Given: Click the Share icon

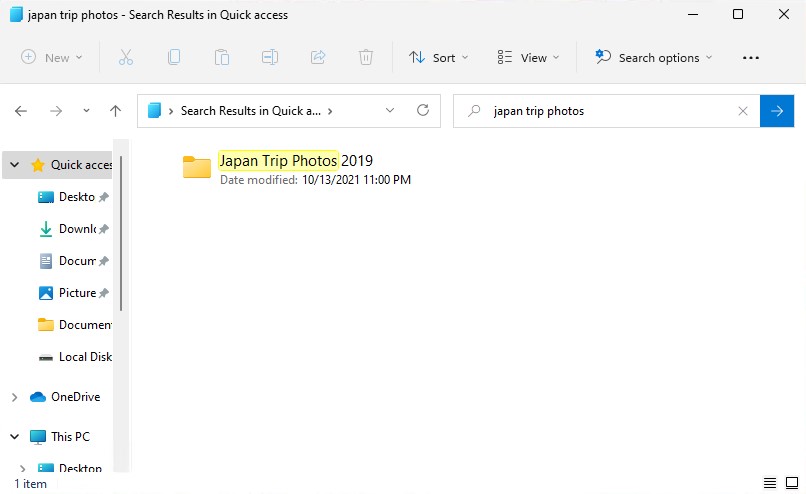Looking at the screenshot, I should tap(318, 57).
